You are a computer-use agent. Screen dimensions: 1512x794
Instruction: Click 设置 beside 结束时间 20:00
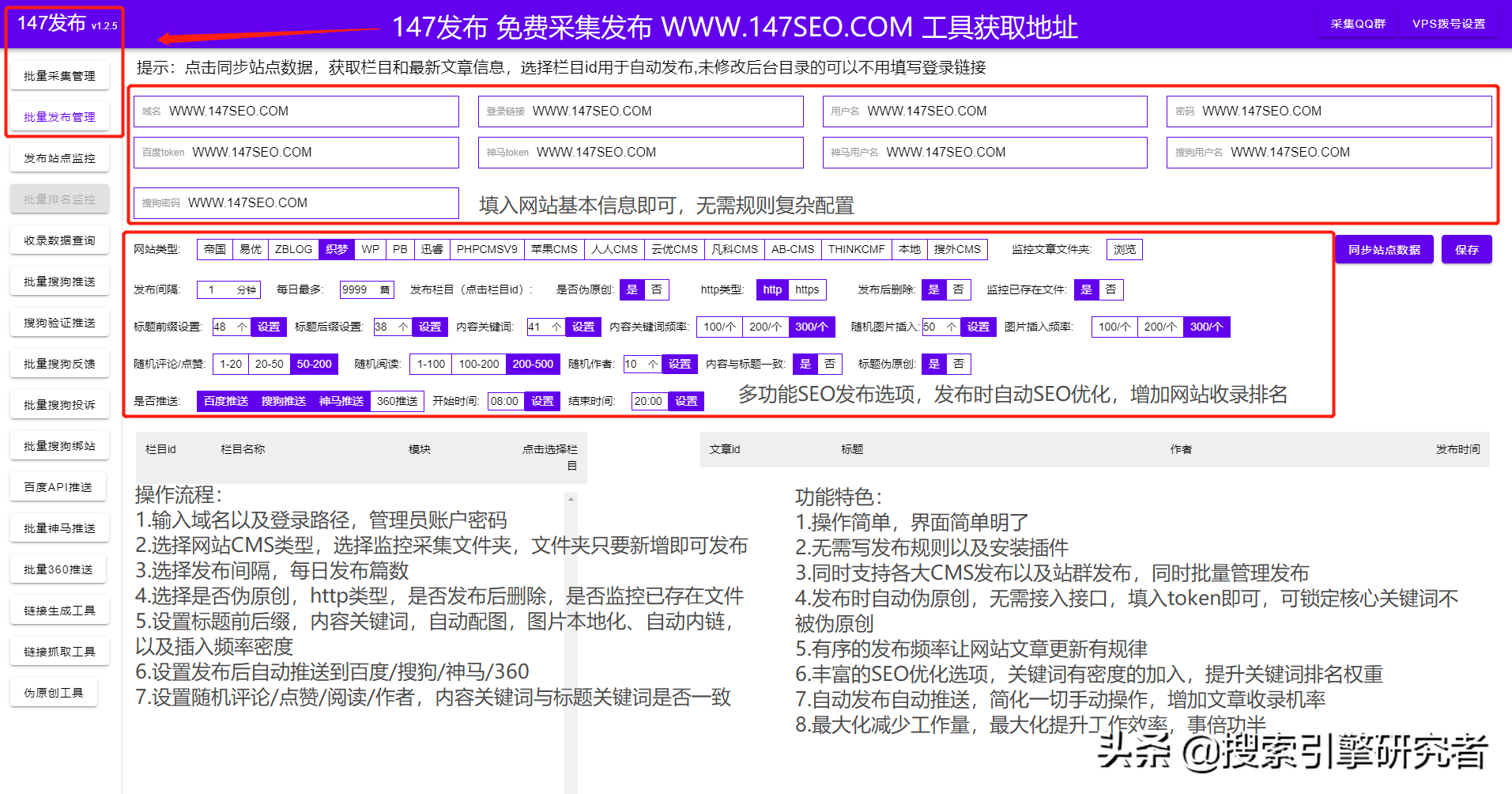(x=686, y=401)
